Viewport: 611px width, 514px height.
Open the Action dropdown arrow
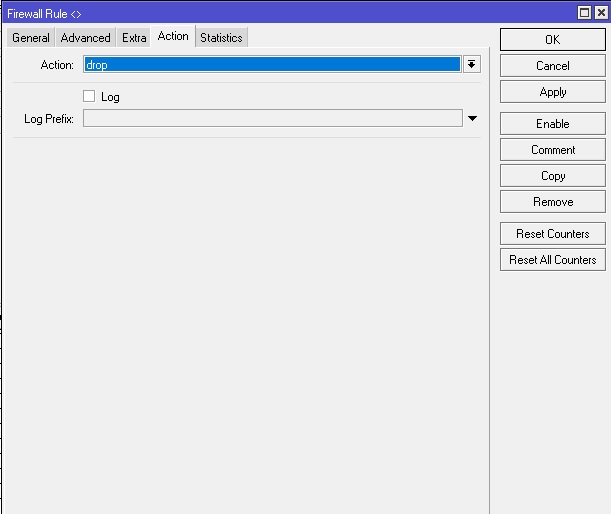[471, 64]
